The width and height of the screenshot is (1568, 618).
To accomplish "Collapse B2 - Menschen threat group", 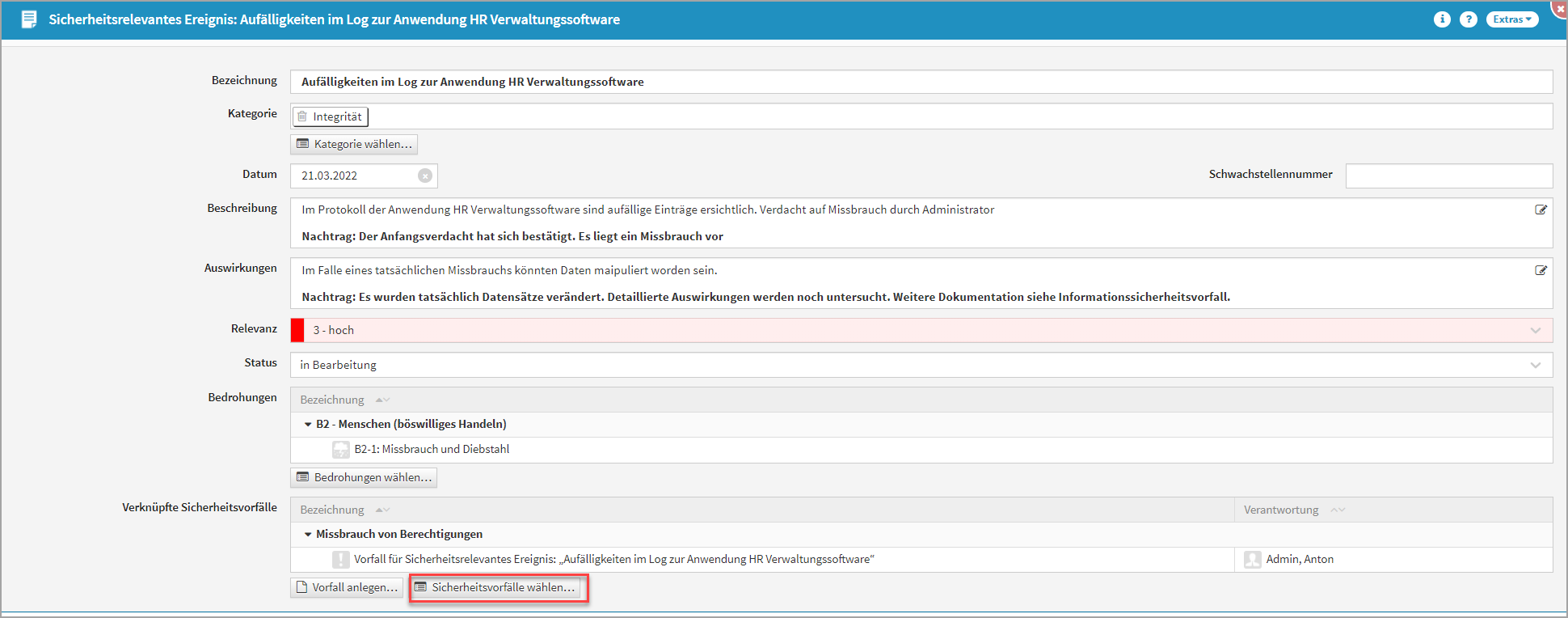I will click(308, 424).
